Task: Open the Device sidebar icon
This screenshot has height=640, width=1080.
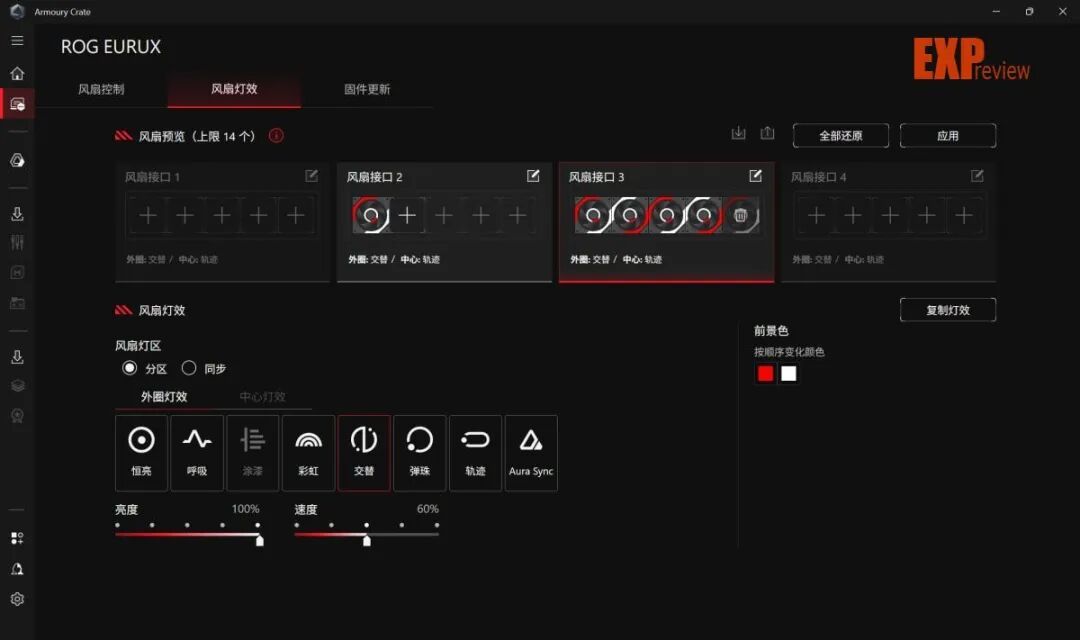Action: click(x=17, y=104)
